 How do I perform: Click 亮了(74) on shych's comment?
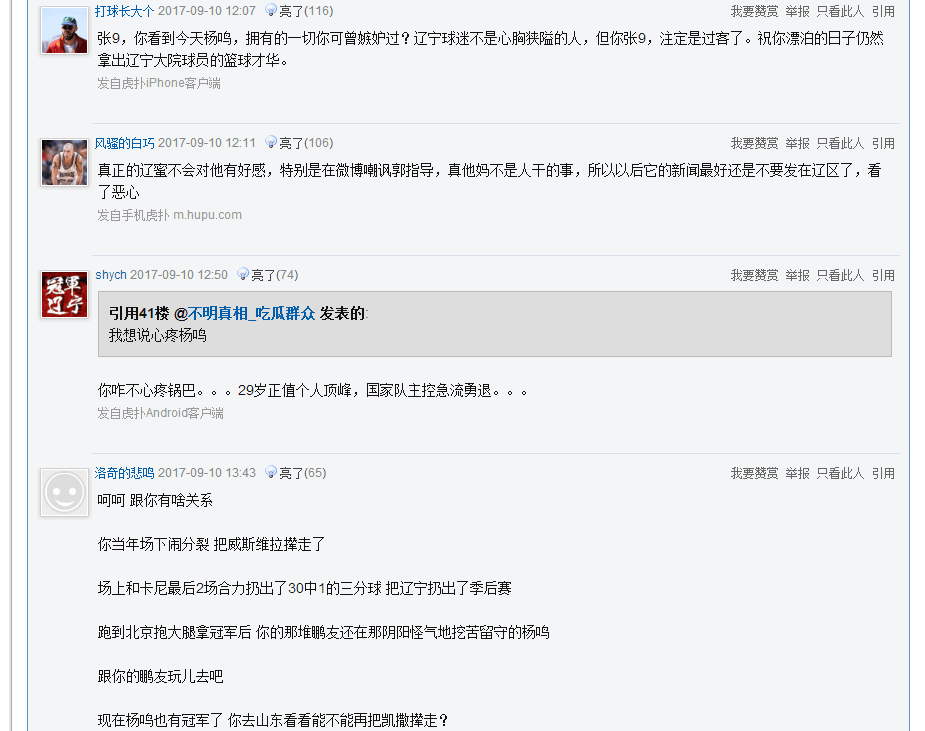tap(275, 275)
